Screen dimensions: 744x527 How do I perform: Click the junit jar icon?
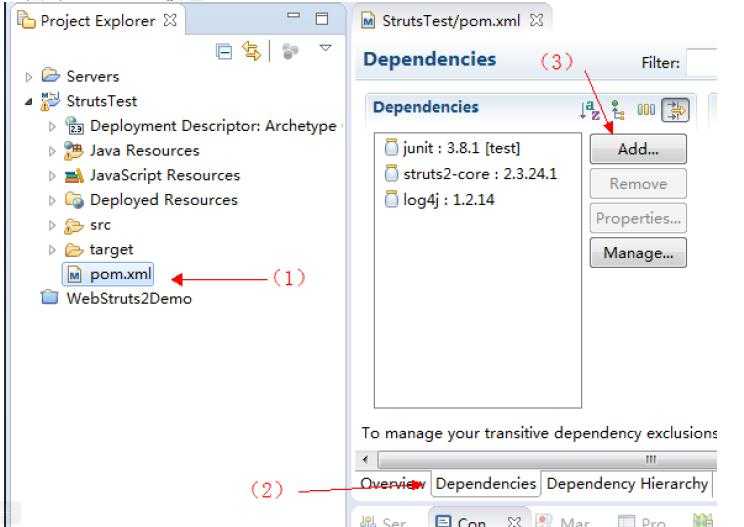(x=391, y=148)
